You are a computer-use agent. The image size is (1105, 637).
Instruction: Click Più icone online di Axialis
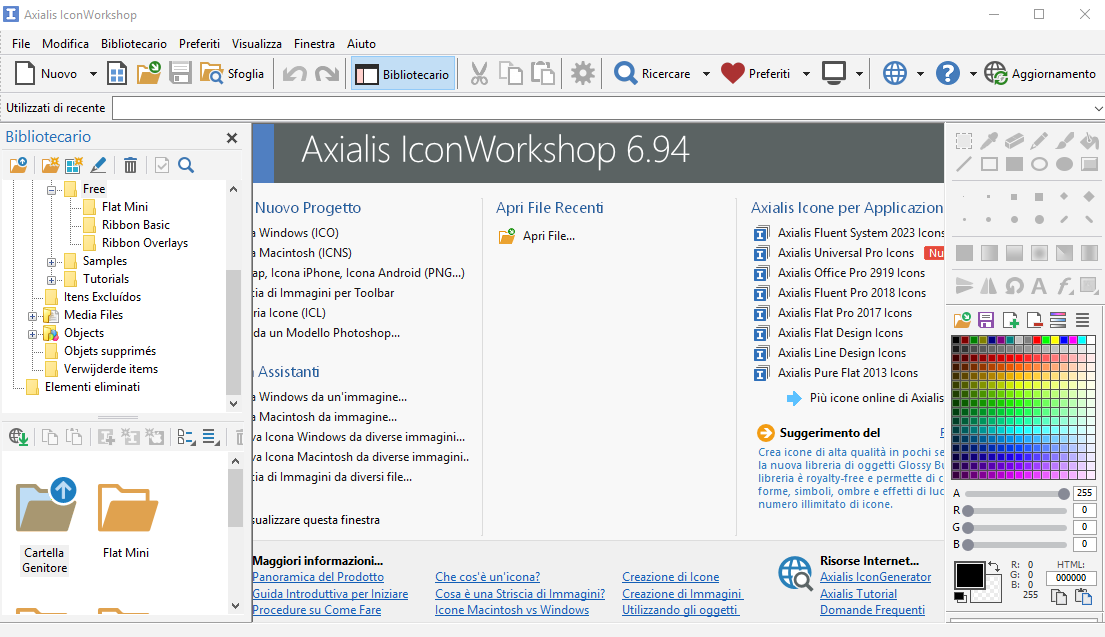pyautogui.click(x=876, y=398)
